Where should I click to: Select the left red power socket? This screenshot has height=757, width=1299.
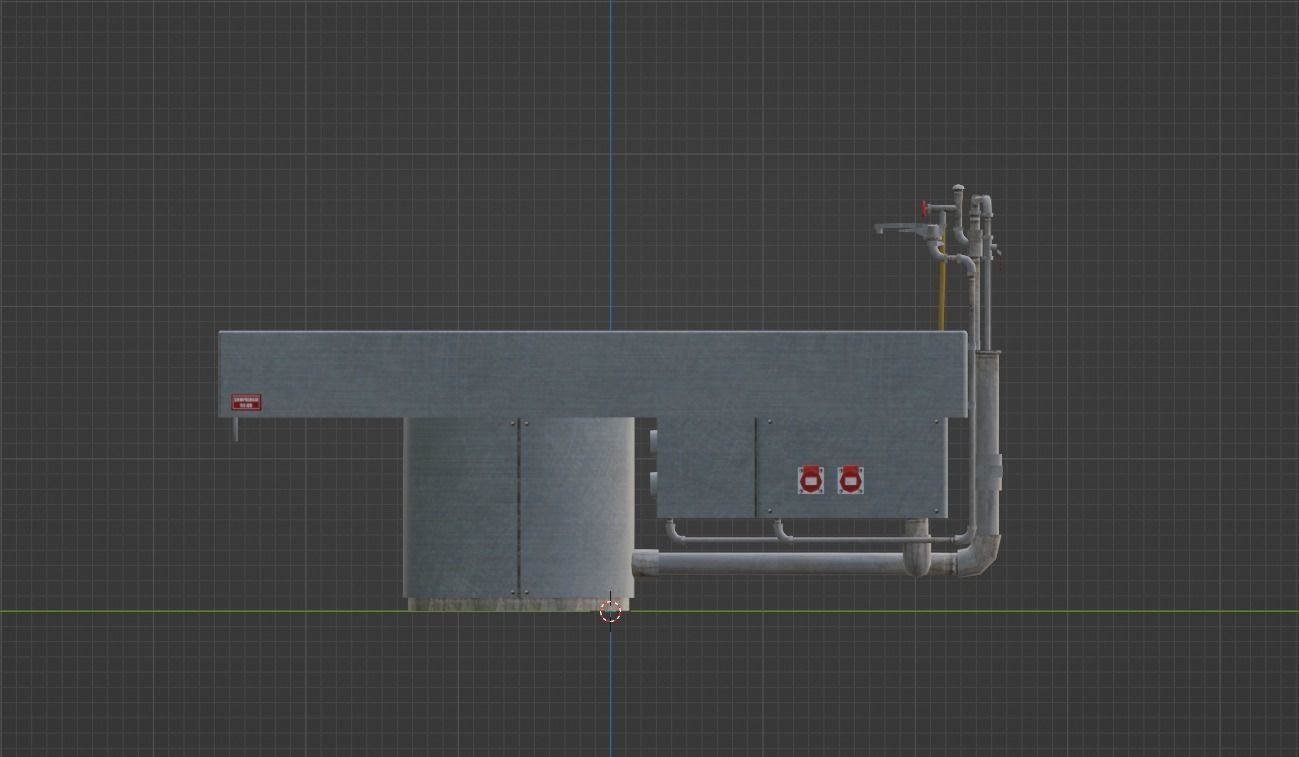click(x=811, y=480)
